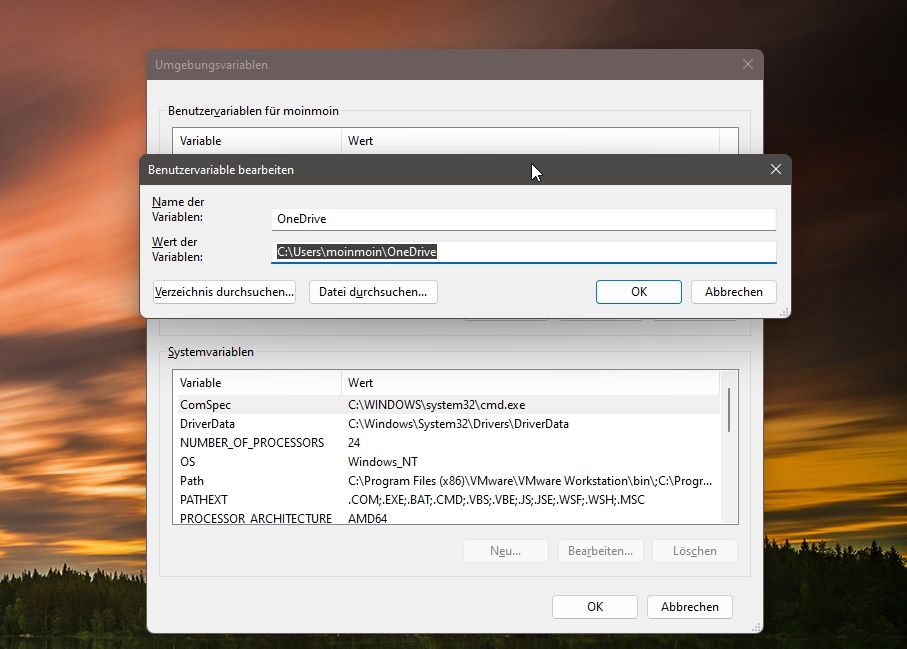The height and width of the screenshot is (649, 907).
Task: Cancel edit dialog with Abbrechen
Action: (x=733, y=292)
